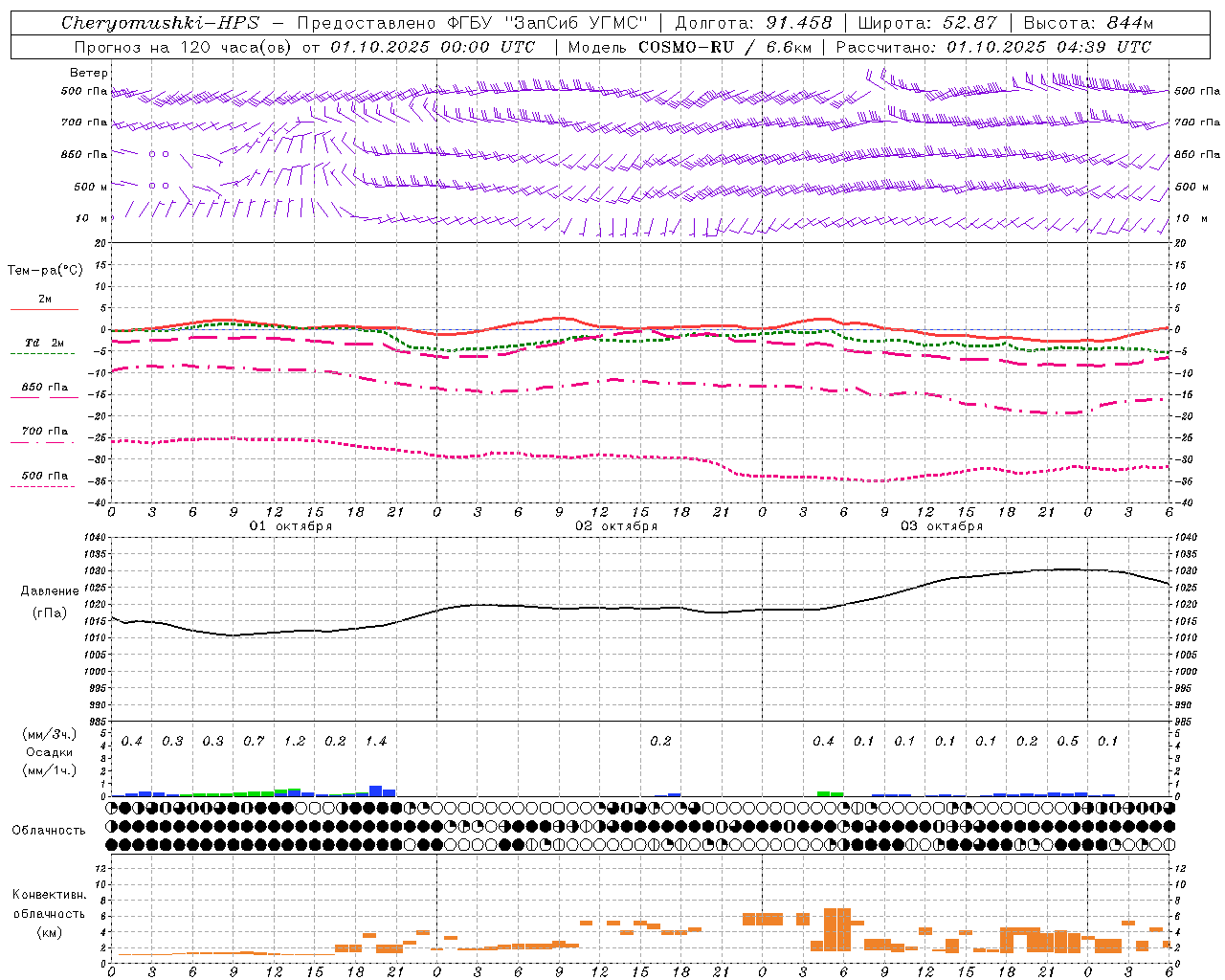Click the Модель COSMO-RU / 6.6км label

(690, 47)
